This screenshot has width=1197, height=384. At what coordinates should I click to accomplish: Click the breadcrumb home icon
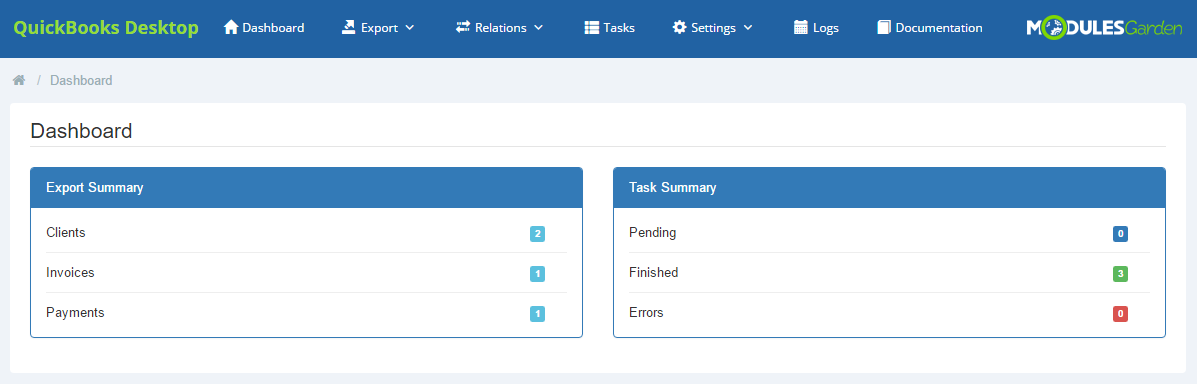click(x=19, y=80)
